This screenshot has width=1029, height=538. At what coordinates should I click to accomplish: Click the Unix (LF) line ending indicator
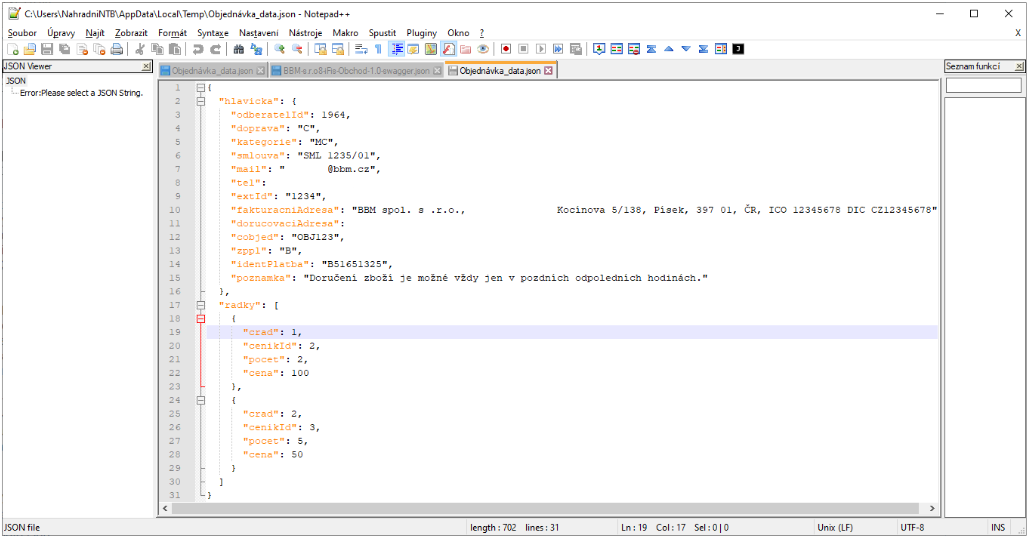[x=835, y=528]
